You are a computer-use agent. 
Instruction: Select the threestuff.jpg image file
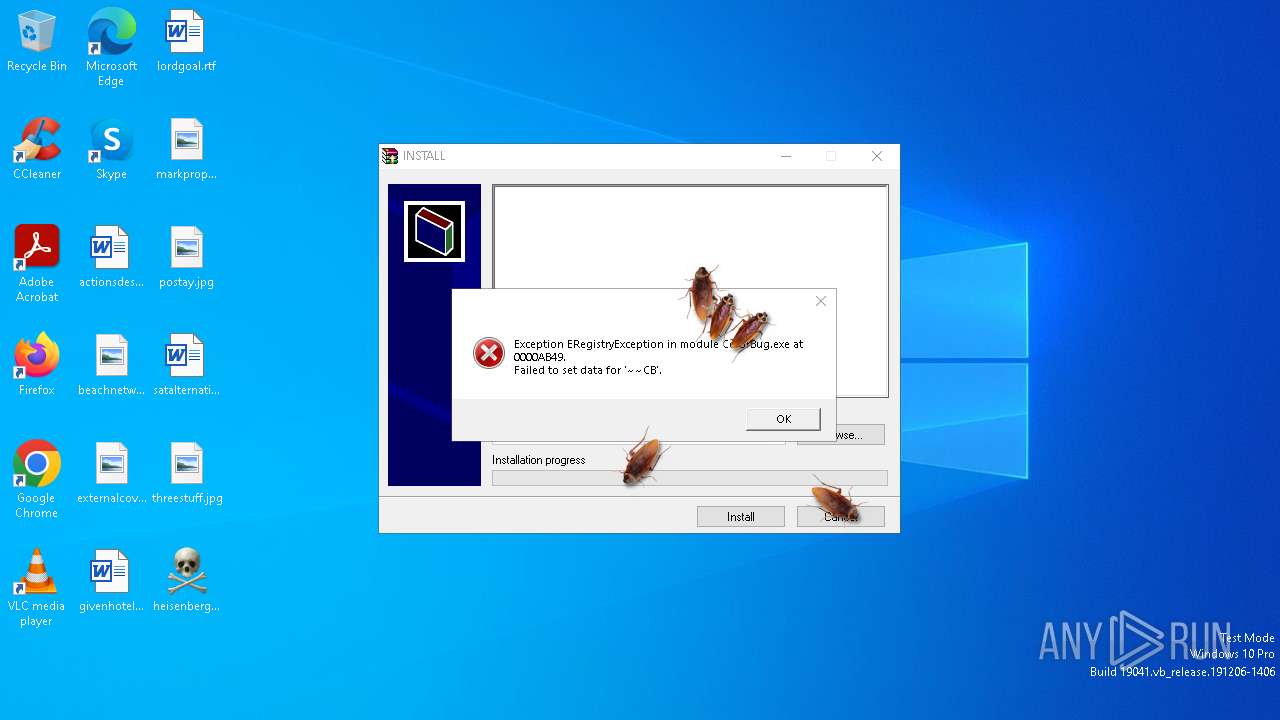pos(186,473)
